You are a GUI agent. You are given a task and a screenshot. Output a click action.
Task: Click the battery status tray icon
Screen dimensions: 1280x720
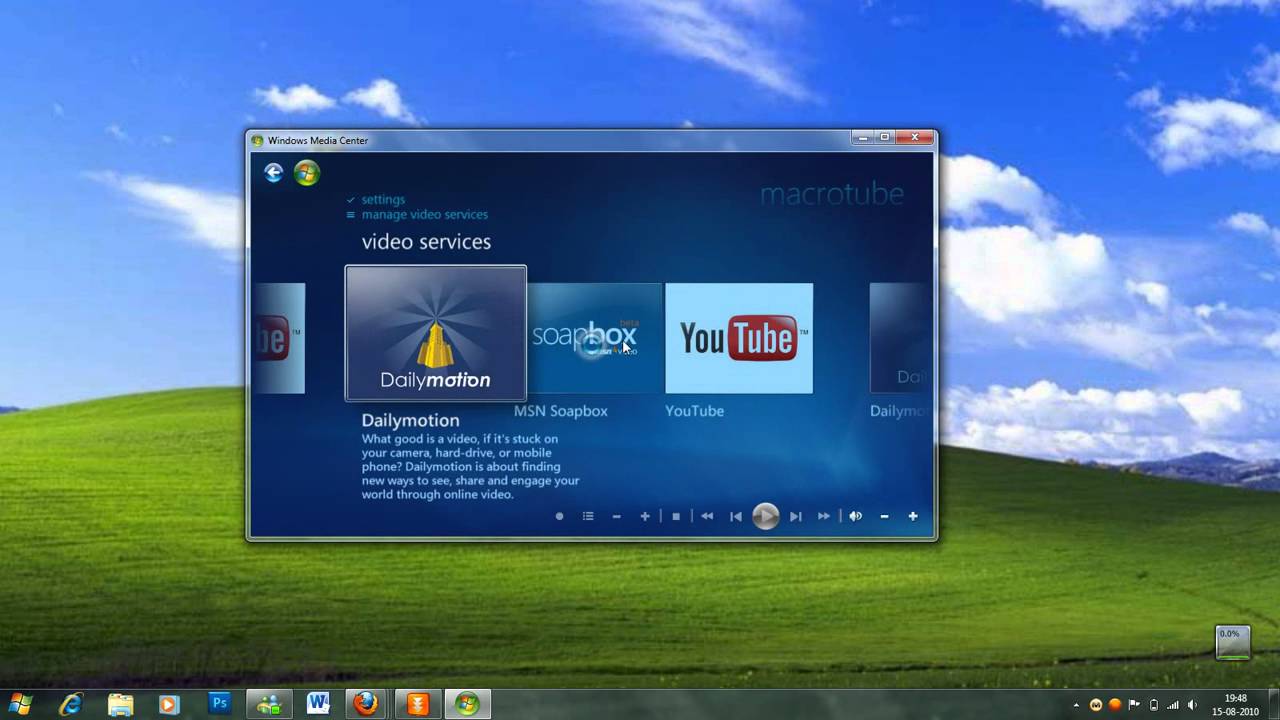click(x=1153, y=705)
